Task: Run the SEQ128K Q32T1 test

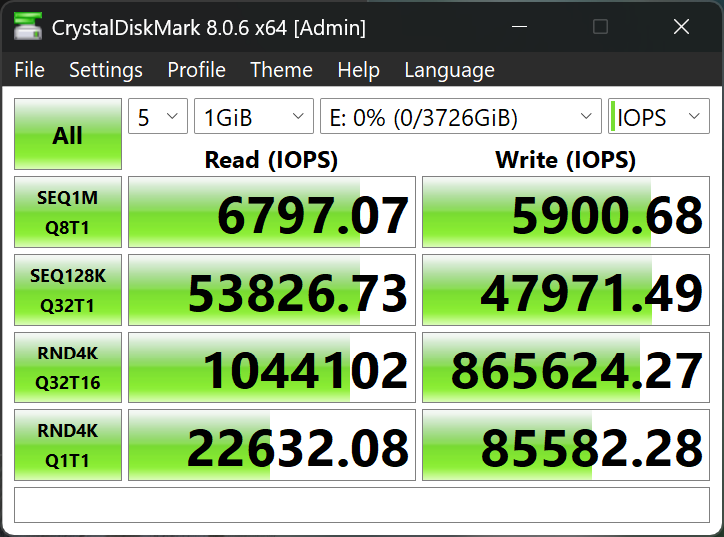Action: tap(68, 290)
